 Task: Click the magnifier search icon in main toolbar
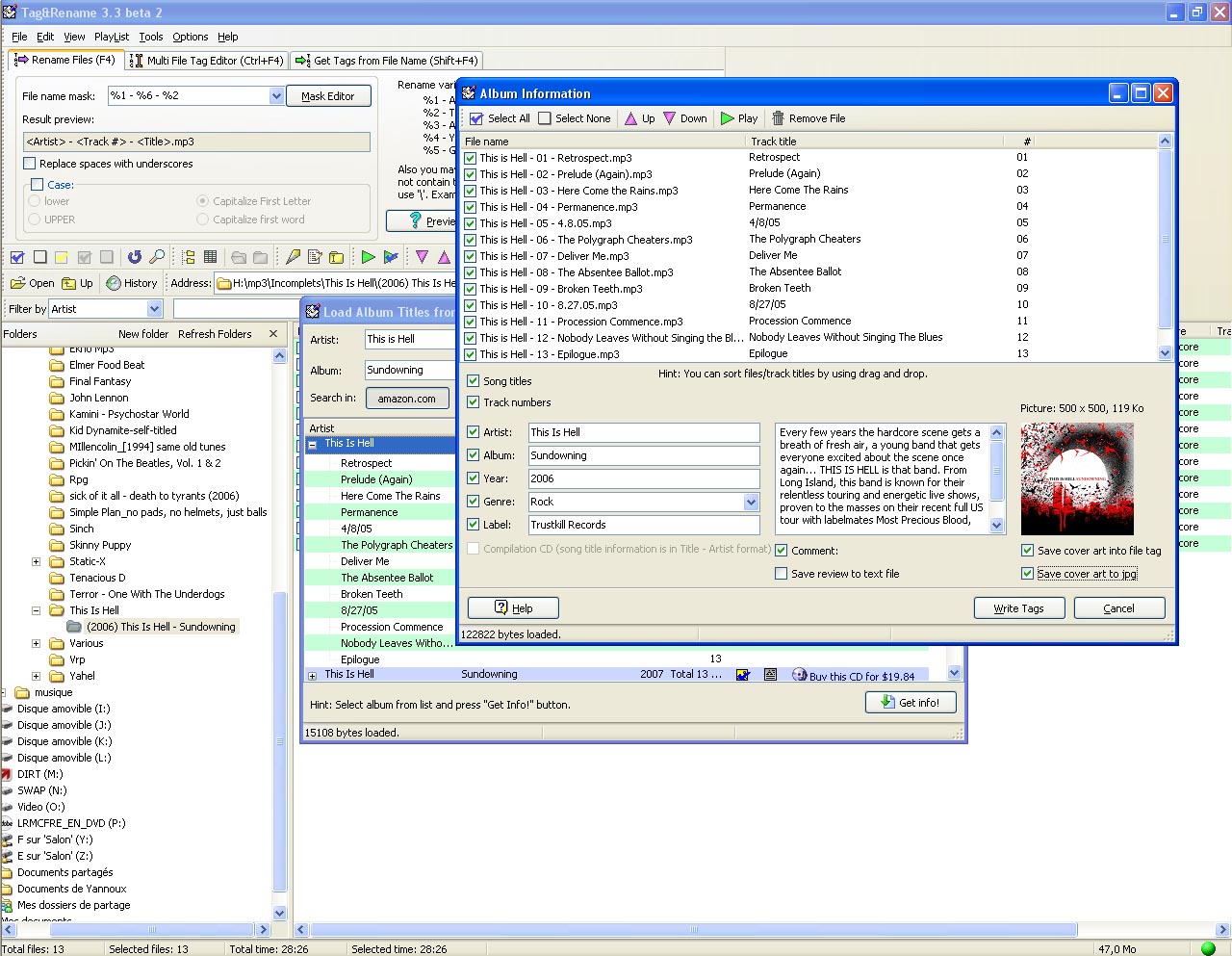coord(157,257)
